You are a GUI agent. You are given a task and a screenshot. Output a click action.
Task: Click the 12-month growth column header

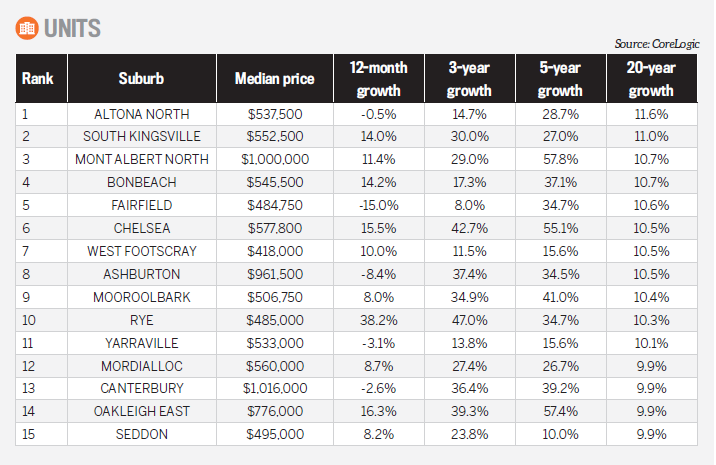[377, 78]
